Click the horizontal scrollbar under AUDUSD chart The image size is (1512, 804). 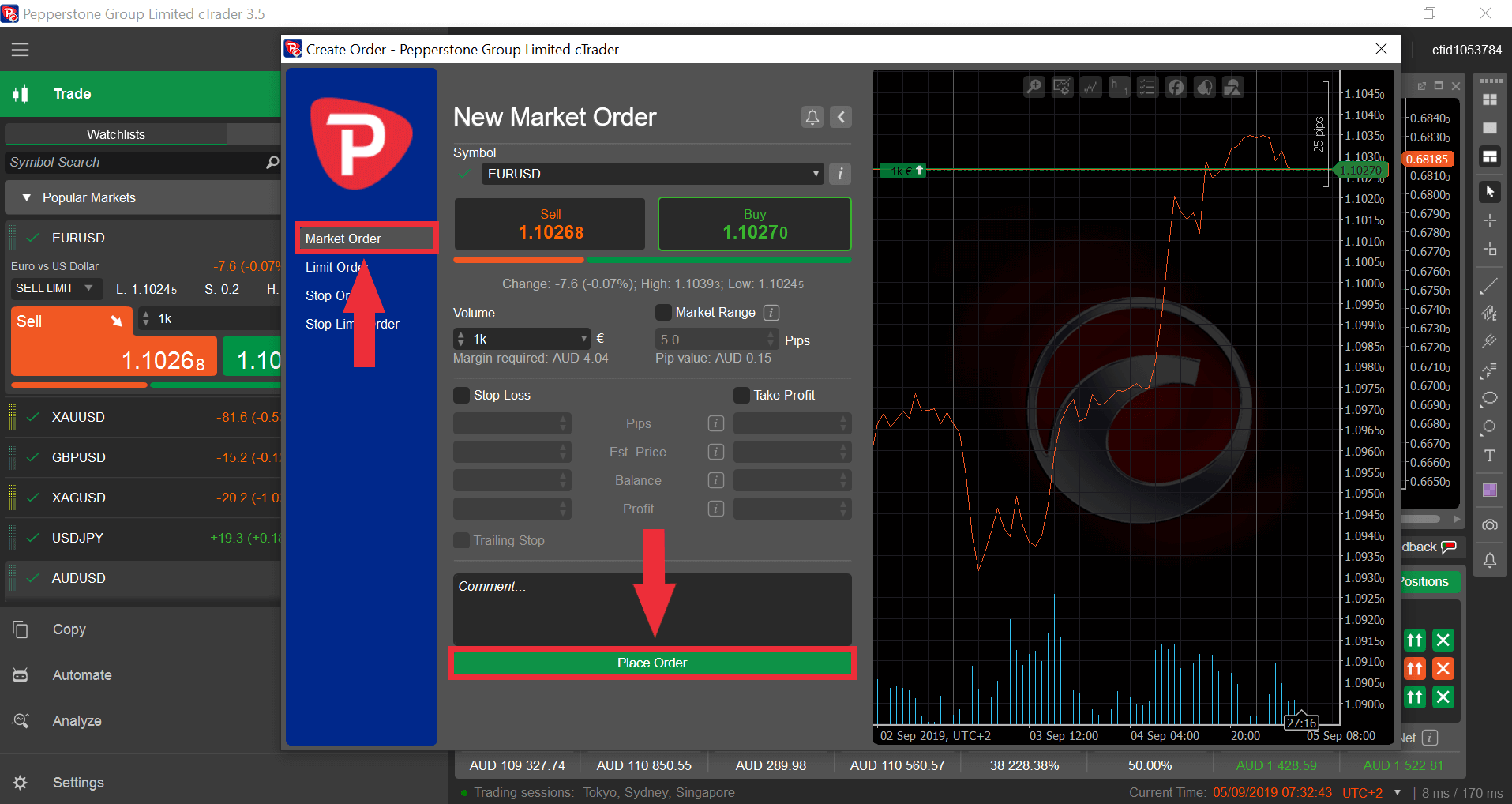pyautogui.click(x=1422, y=519)
